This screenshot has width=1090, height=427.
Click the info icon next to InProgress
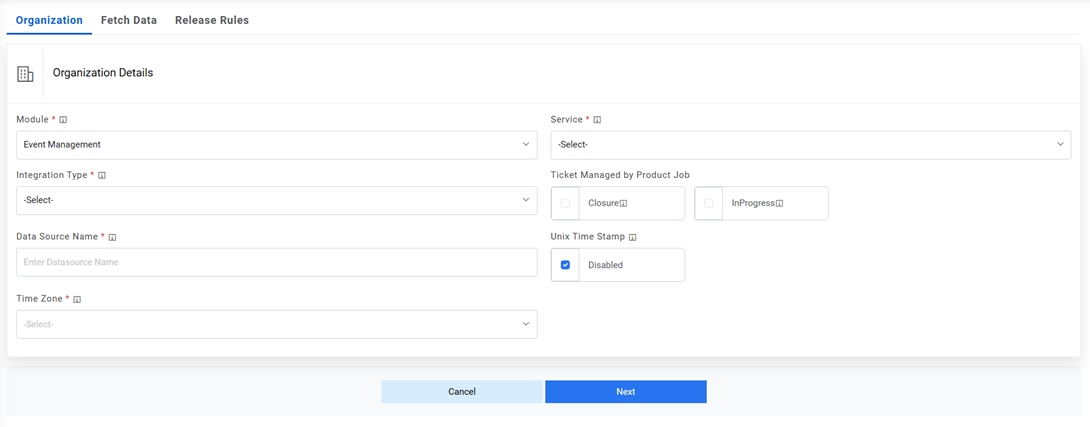click(x=779, y=204)
